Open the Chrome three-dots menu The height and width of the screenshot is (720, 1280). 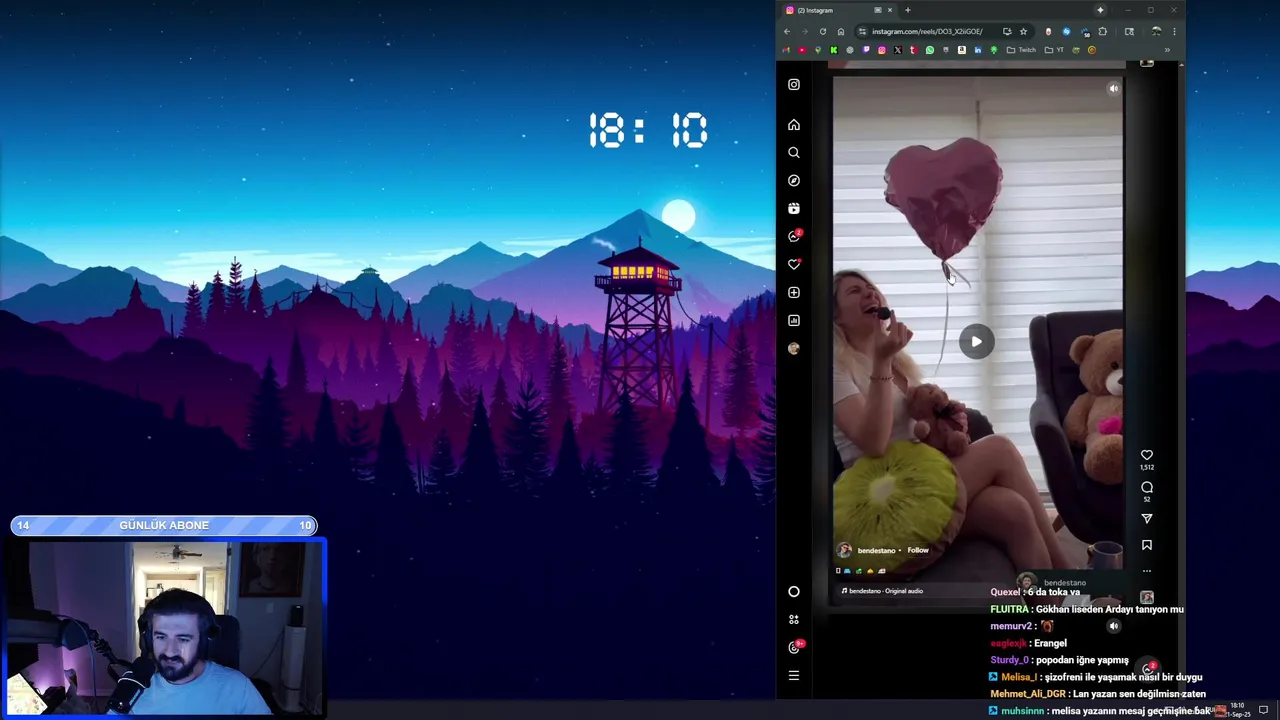[1174, 31]
